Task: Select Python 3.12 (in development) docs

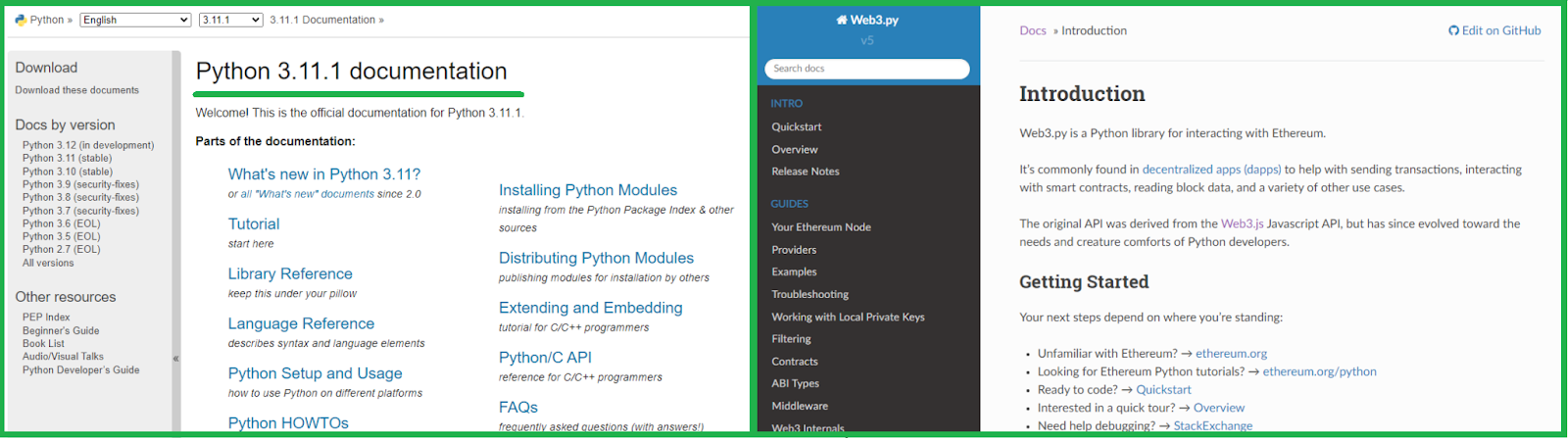Action: [88, 145]
